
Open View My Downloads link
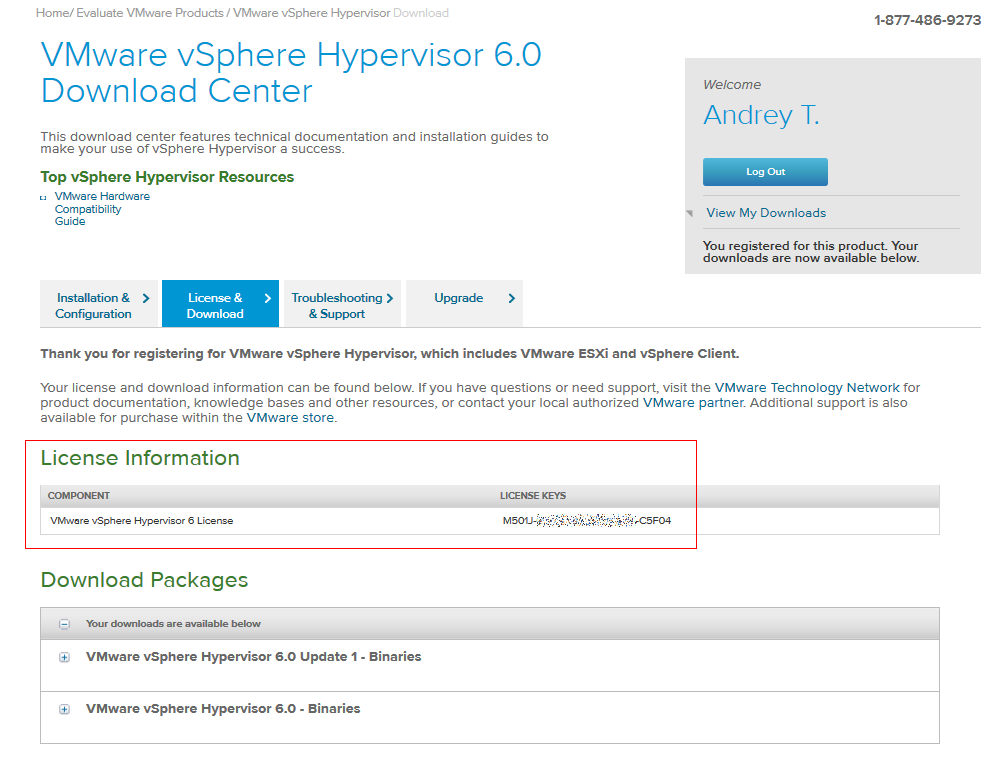[766, 213]
